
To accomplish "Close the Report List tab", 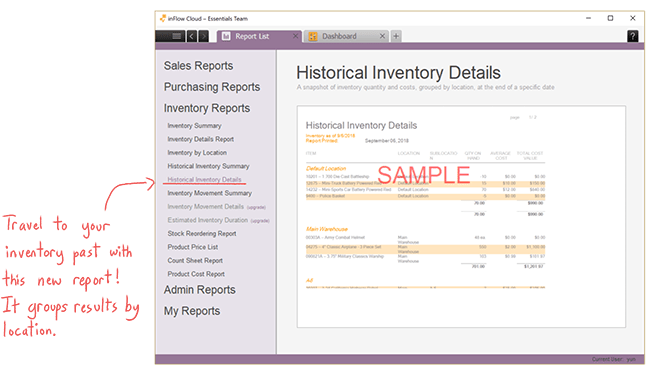I will (x=296, y=36).
